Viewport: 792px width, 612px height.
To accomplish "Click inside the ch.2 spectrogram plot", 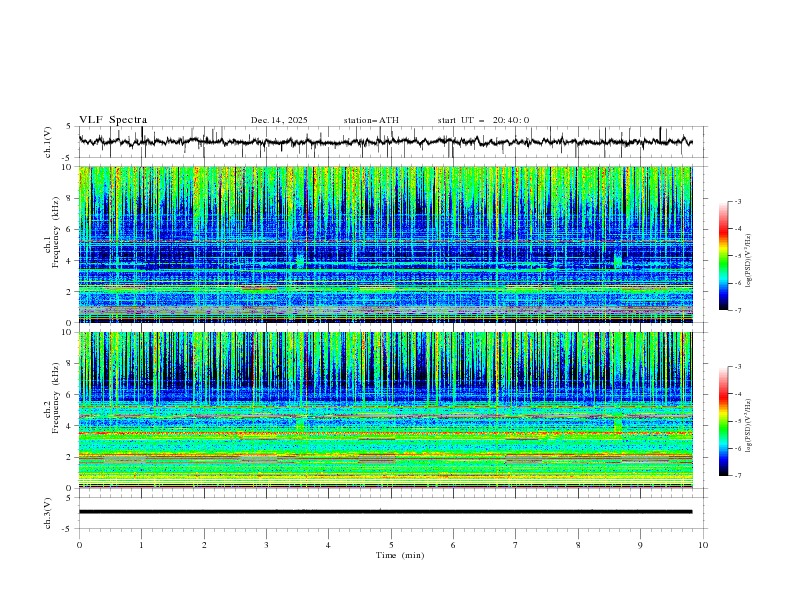I will click(x=390, y=410).
